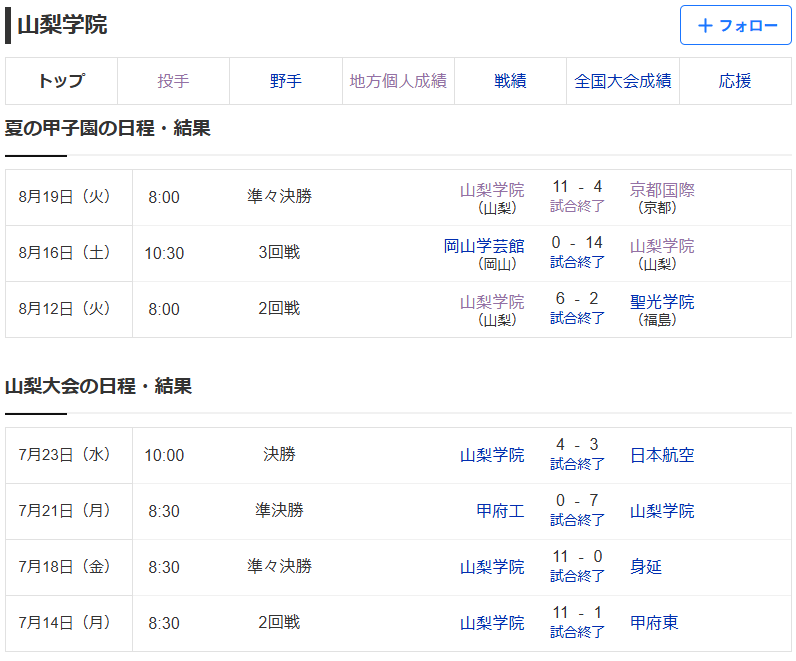Click the 夏の甲子園の日程・結果 heading
This screenshot has height=661, width=796.
click(x=108, y=128)
